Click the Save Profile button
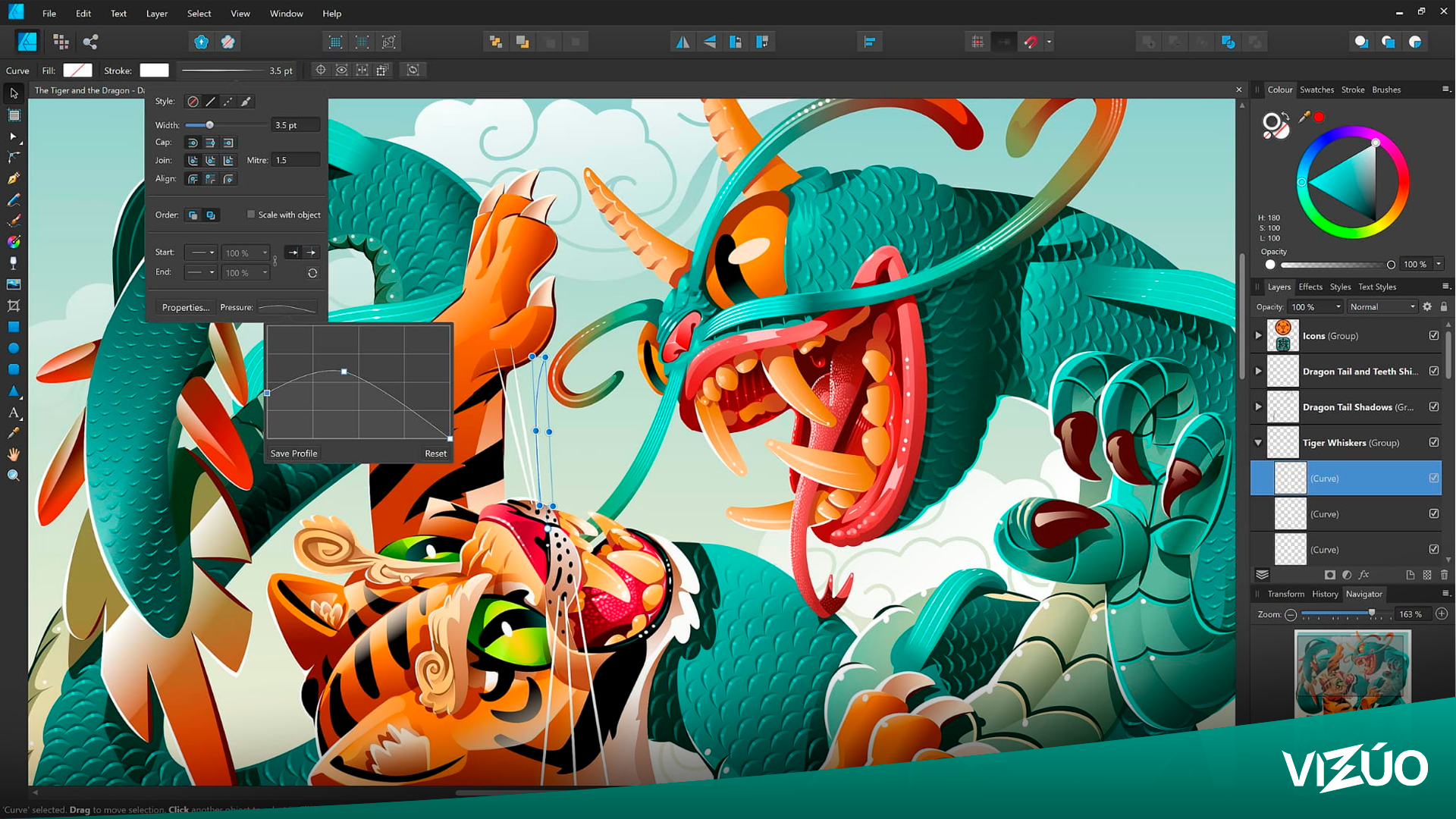 pos(293,453)
